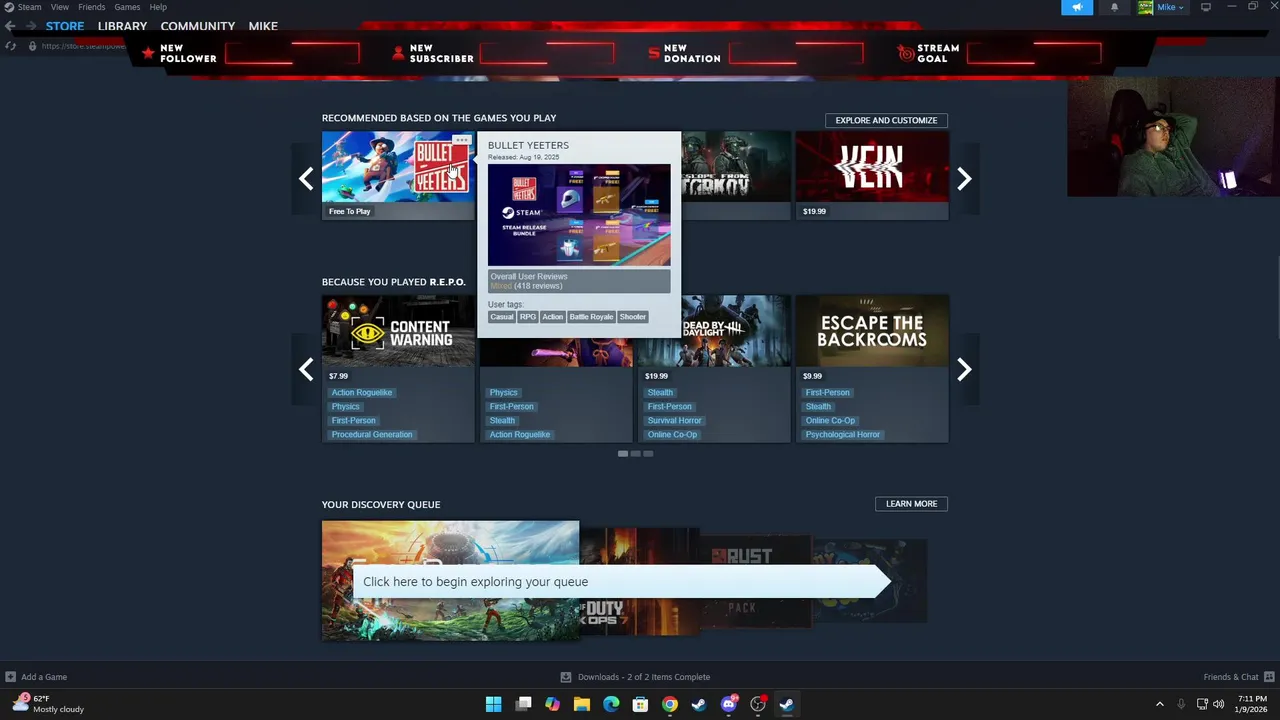
Task: Open Friends & Chat text link
Action: click(1231, 677)
